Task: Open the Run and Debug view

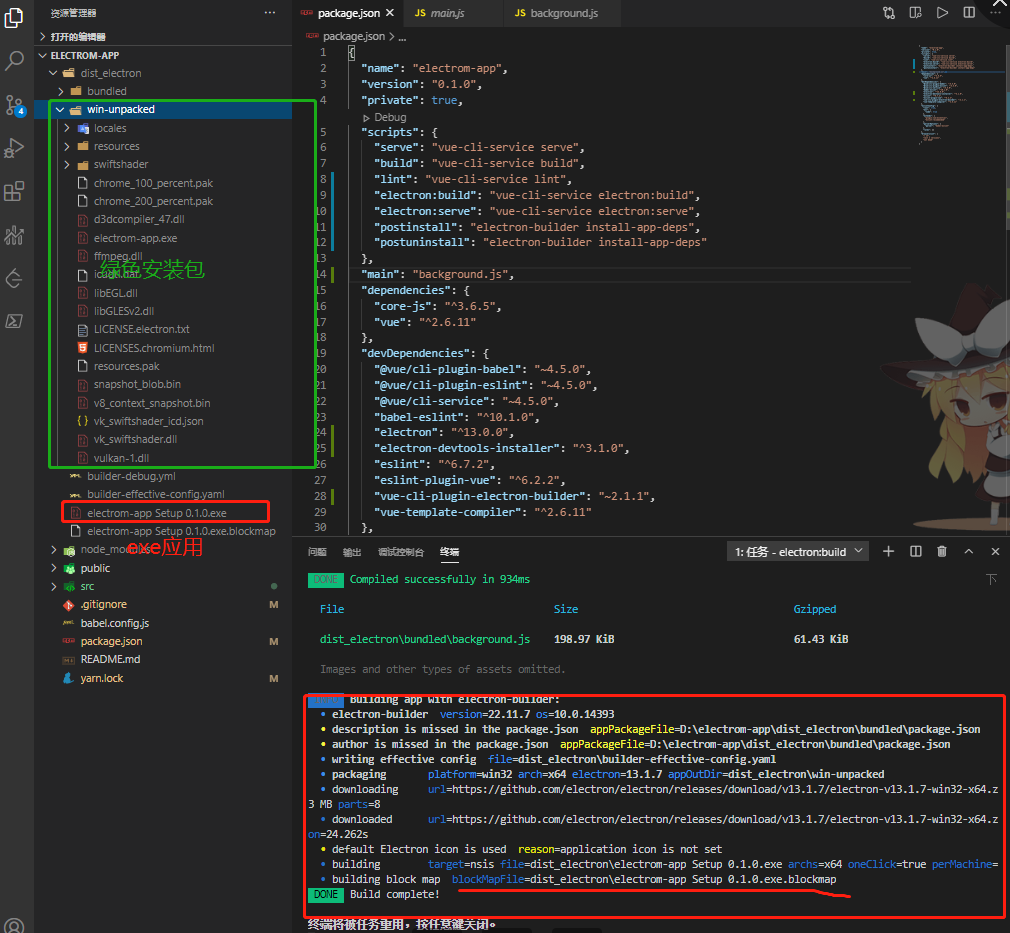Action: click(14, 148)
